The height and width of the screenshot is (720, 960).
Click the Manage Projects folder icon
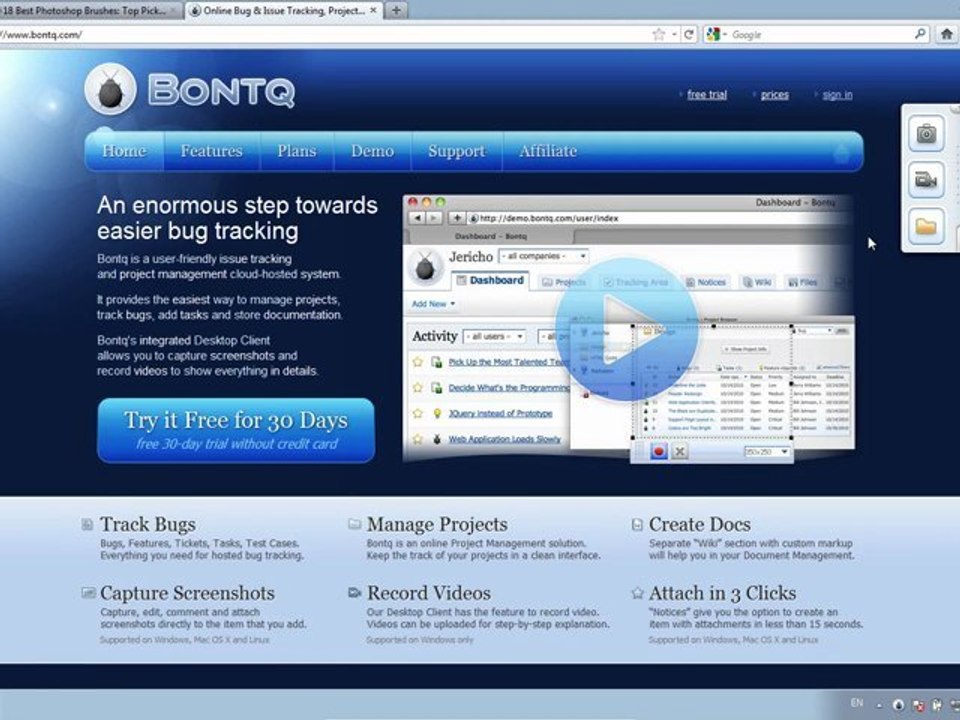(354, 524)
